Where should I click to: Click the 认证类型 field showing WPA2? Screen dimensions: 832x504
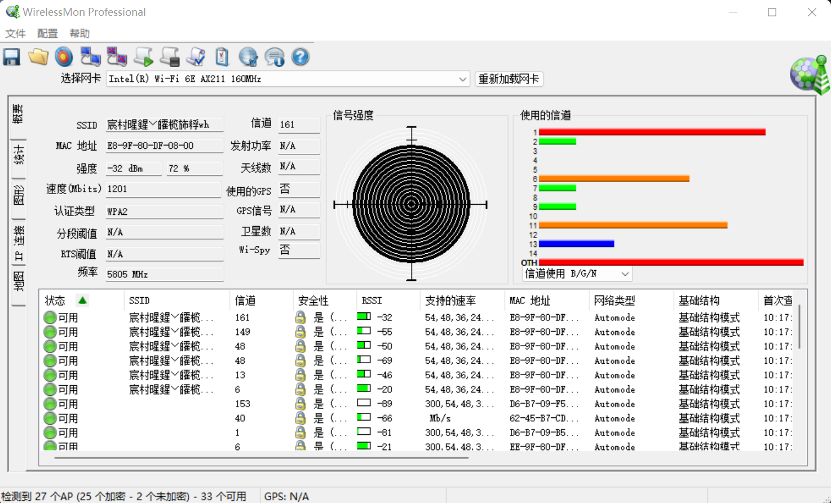164,211
